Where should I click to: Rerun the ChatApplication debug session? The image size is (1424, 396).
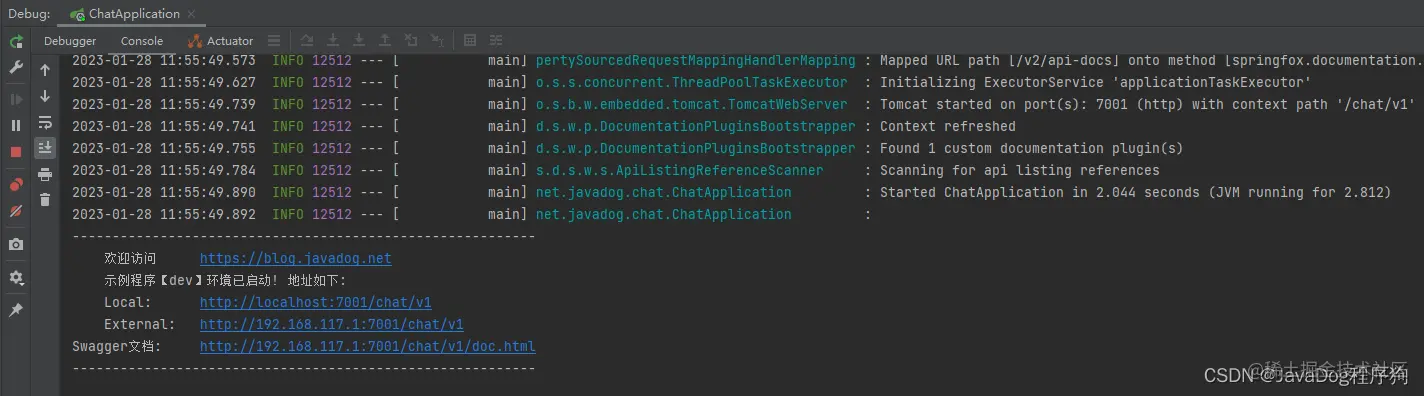[x=16, y=41]
